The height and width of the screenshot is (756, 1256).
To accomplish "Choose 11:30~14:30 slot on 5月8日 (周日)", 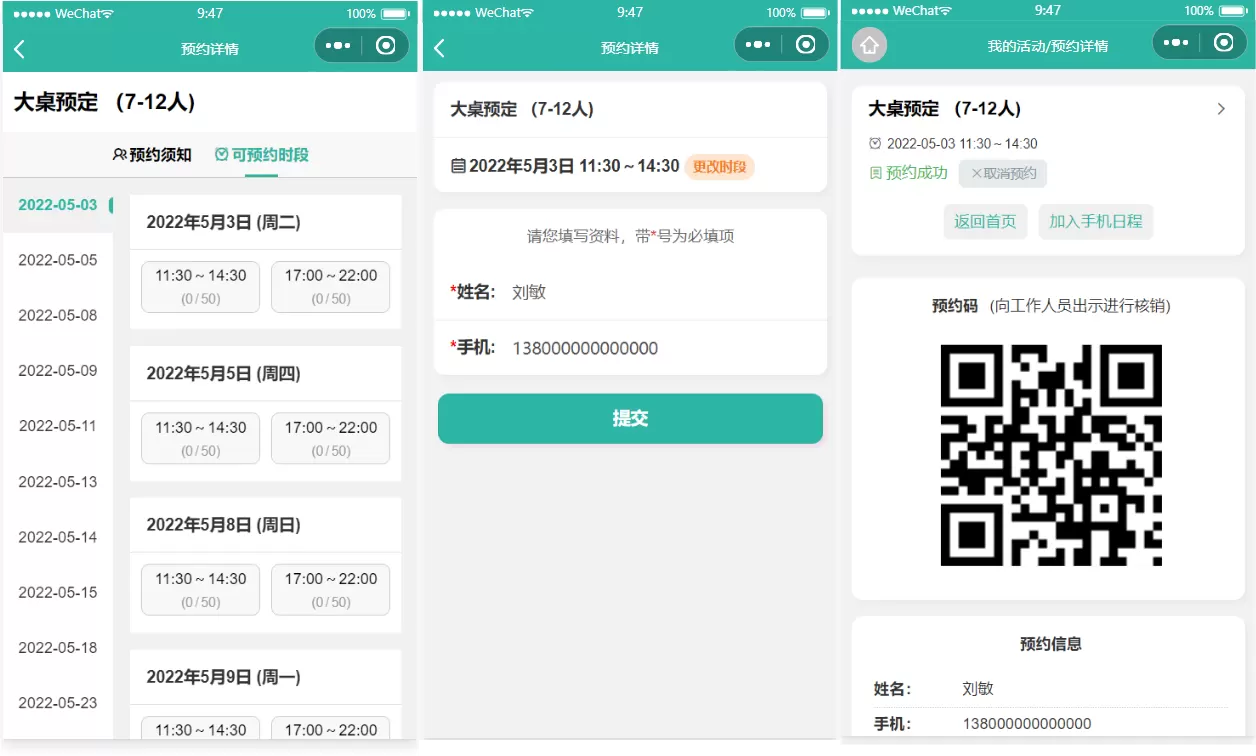I will (200, 590).
